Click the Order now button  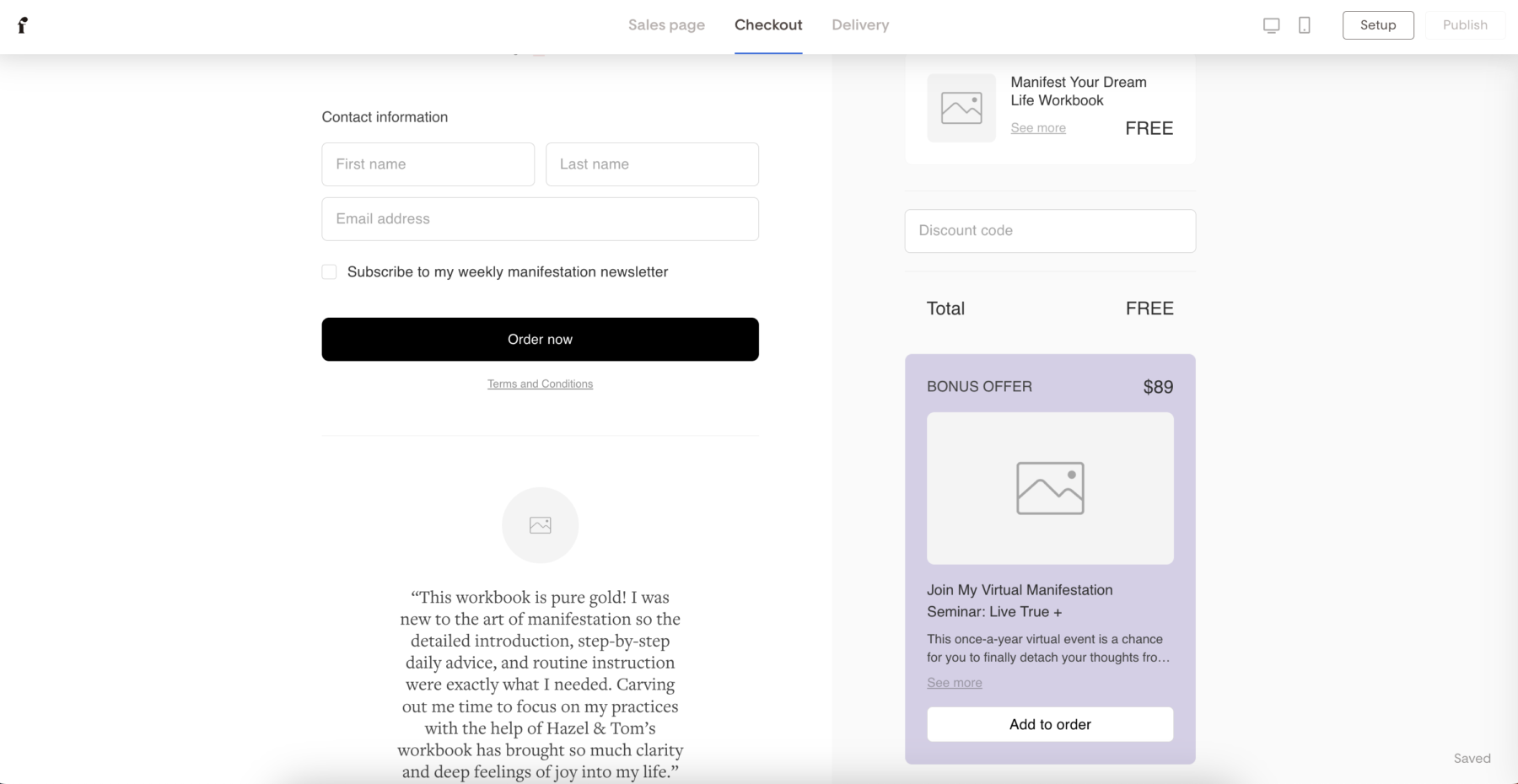(540, 339)
